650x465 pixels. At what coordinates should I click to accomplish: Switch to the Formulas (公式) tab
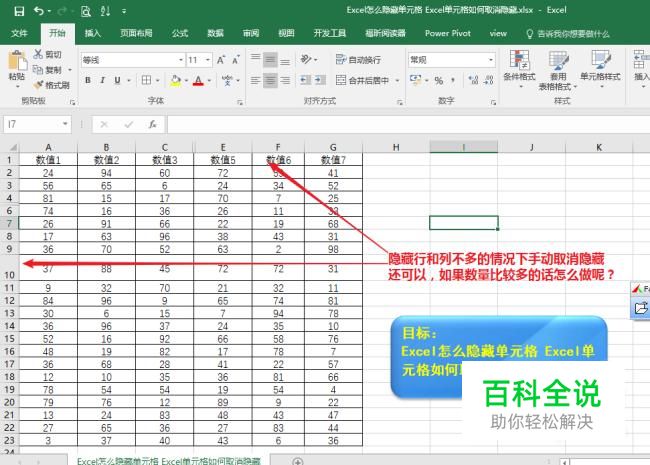(180, 33)
